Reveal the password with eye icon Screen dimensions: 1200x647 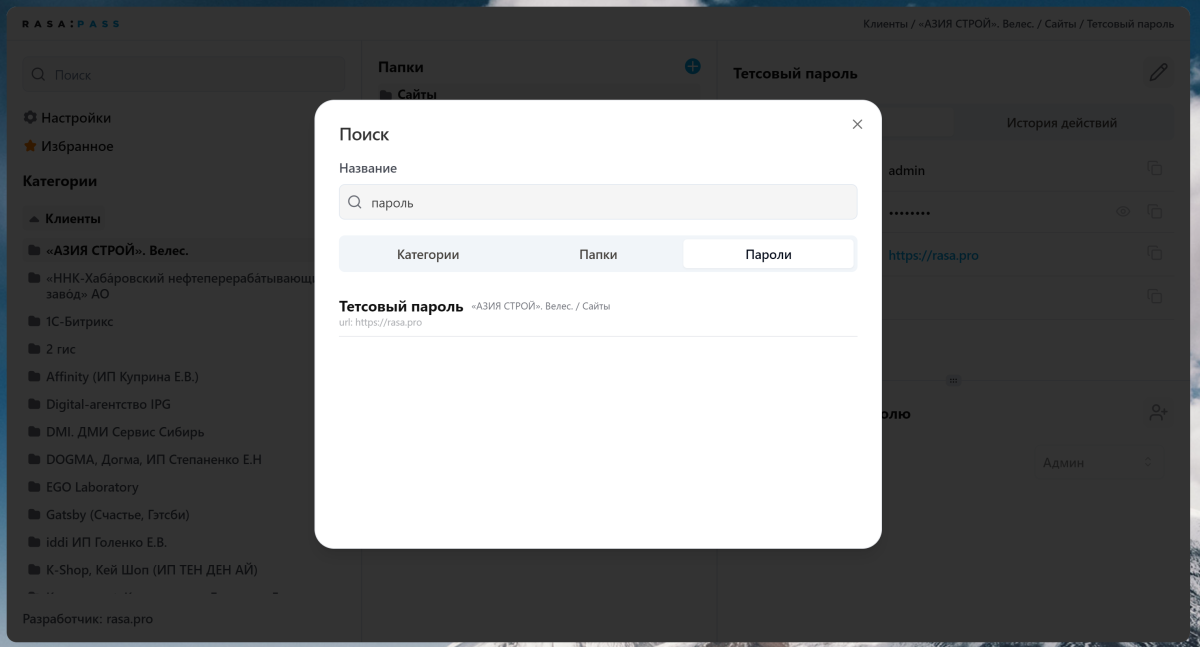[x=1123, y=212]
